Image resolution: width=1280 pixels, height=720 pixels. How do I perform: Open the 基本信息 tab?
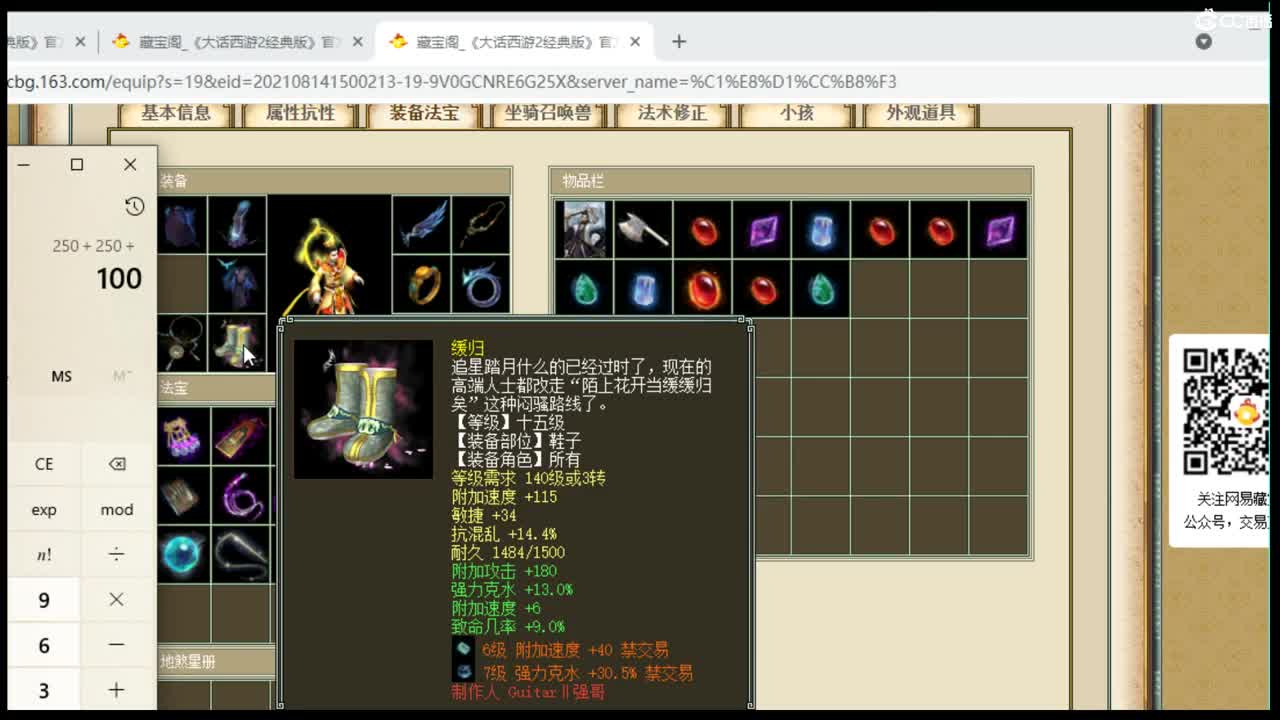(x=176, y=113)
